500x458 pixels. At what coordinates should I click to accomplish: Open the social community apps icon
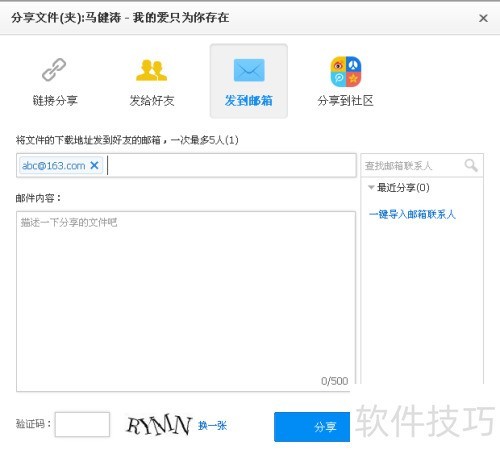[x=346, y=71]
